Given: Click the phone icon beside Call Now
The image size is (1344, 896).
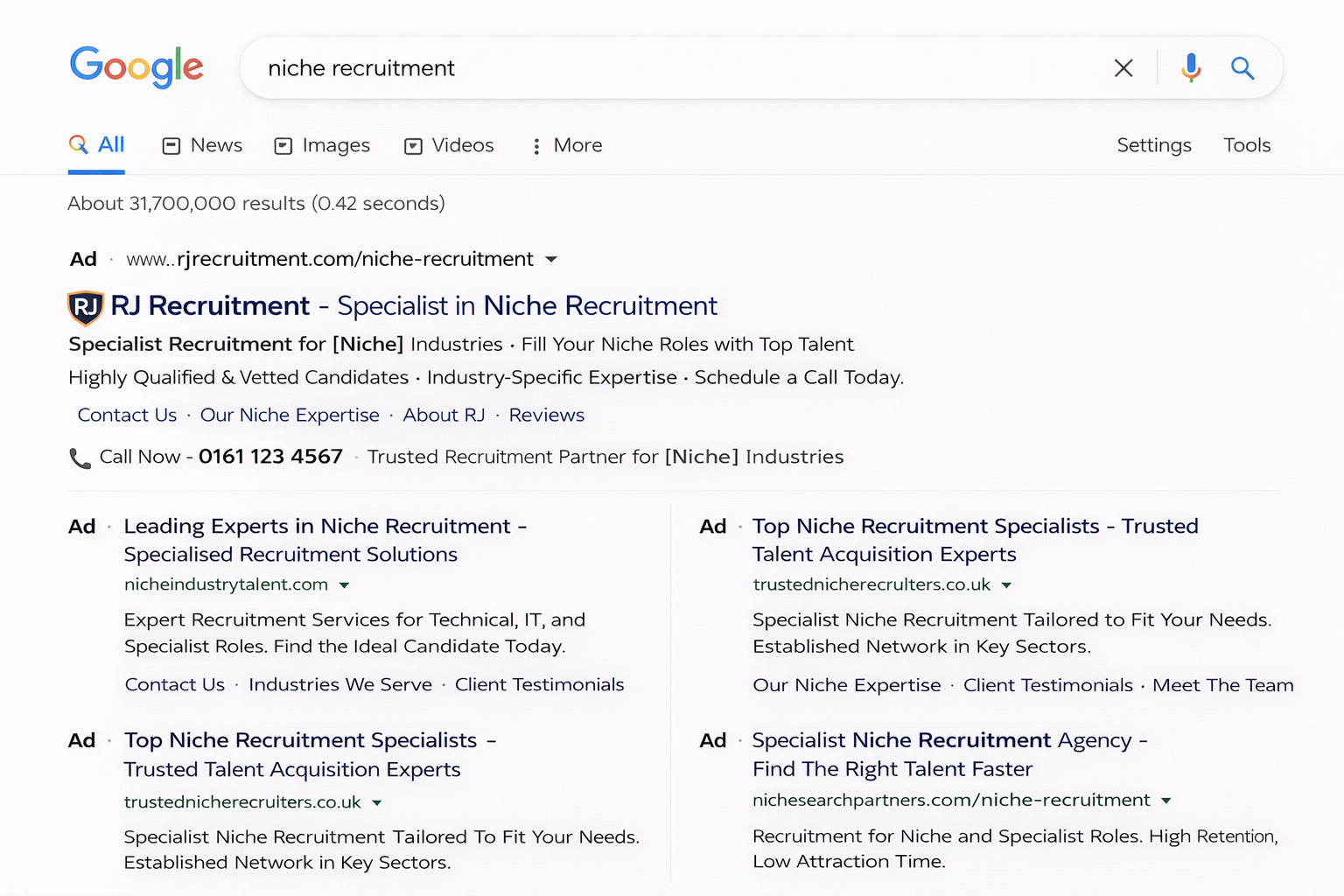Looking at the screenshot, I should tap(80, 458).
